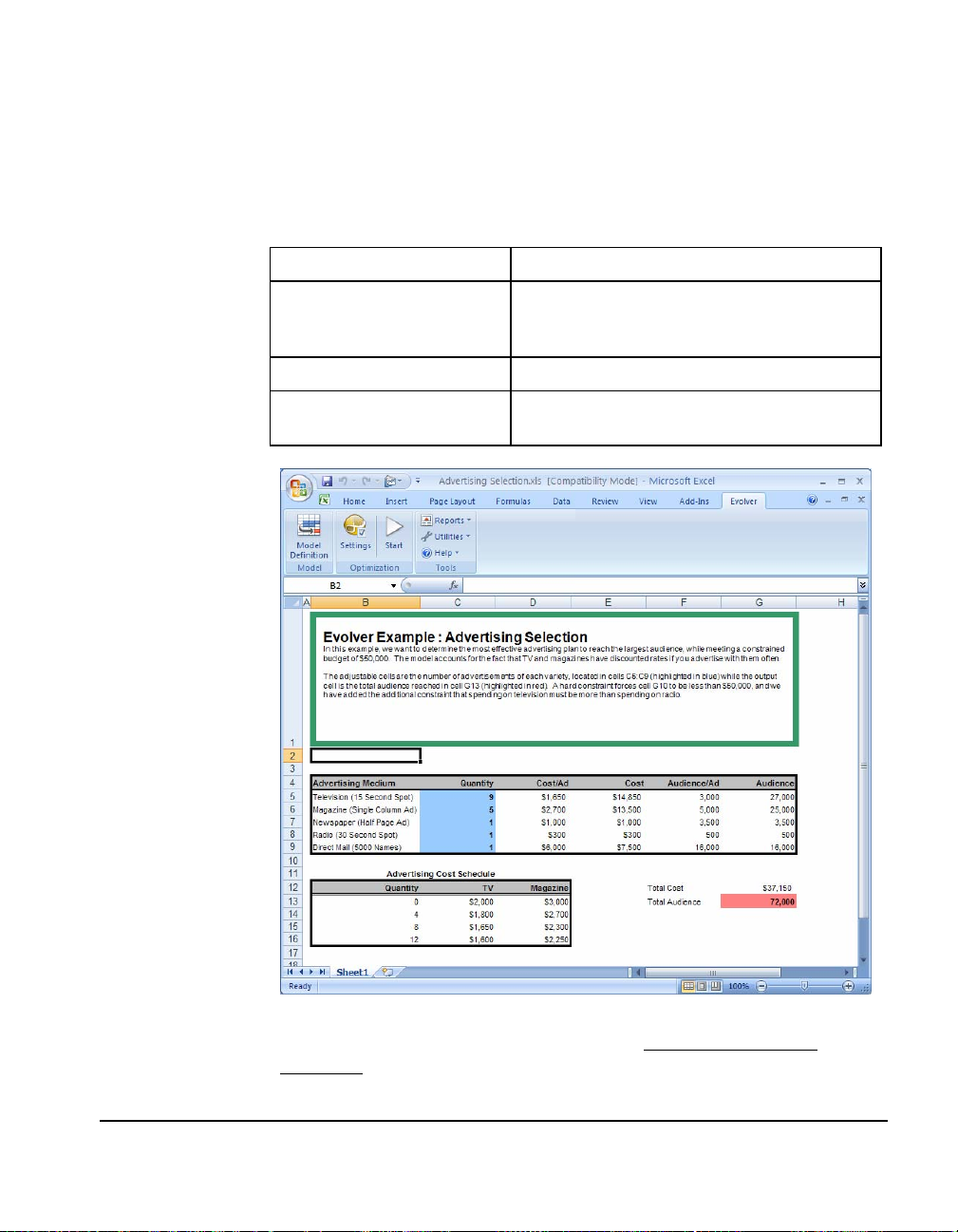Open Evolver Settings
The image size is (958, 1232).
click(x=355, y=534)
